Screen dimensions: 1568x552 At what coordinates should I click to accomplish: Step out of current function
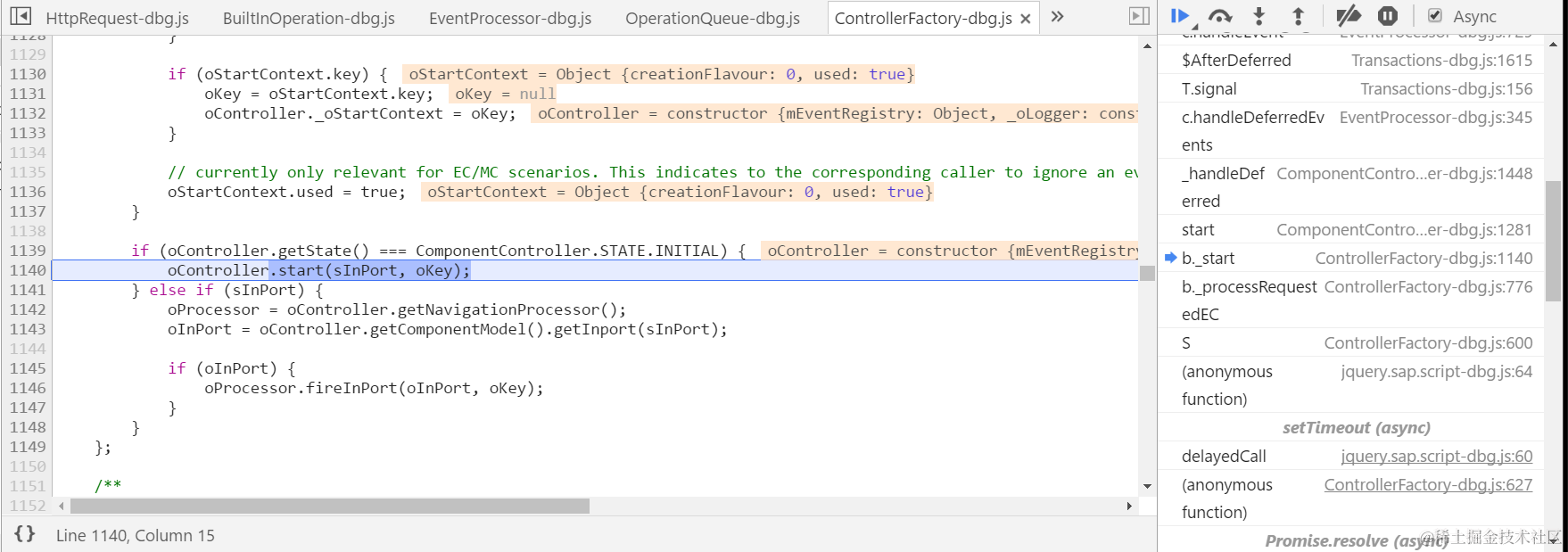coord(1299,16)
